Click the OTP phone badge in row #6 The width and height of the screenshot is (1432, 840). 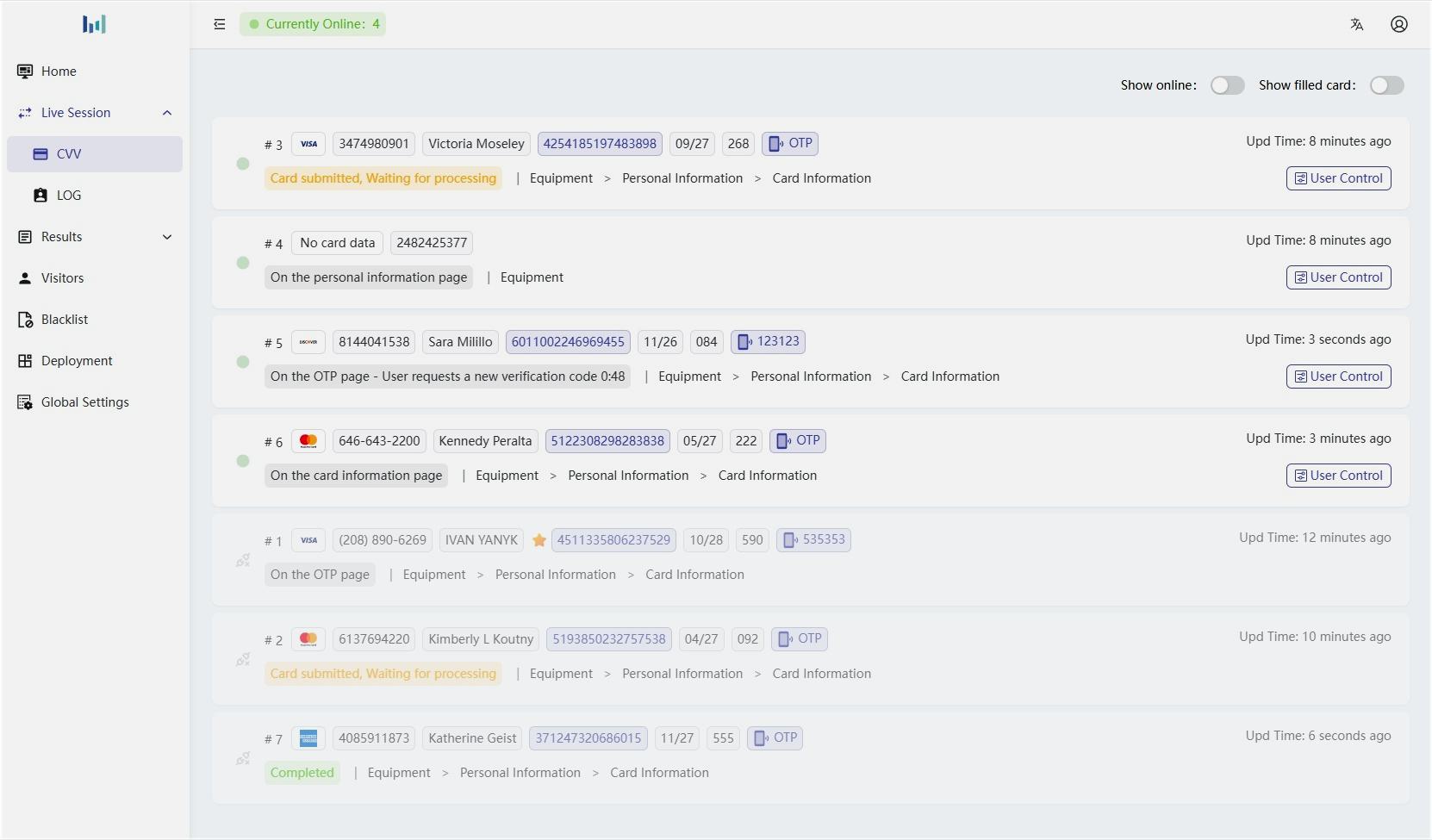(x=798, y=441)
